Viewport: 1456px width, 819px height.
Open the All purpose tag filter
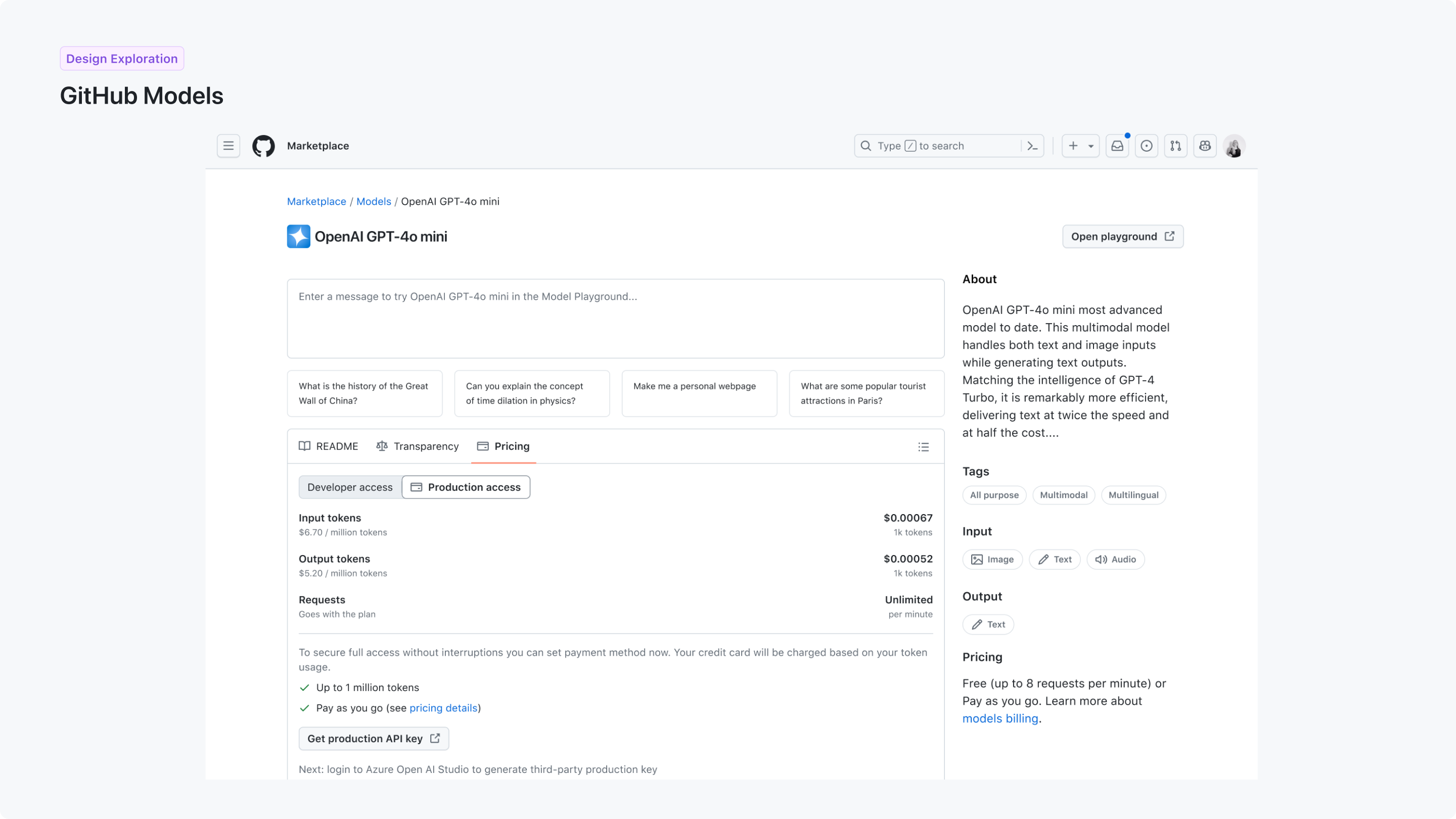[993, 494]
